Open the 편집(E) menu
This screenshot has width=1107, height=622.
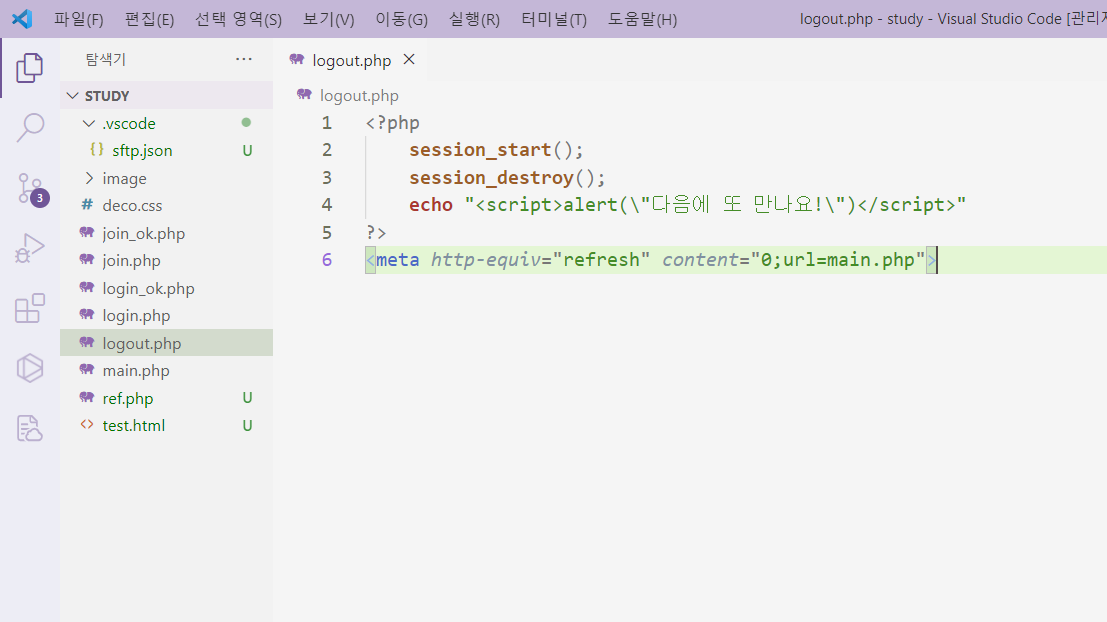click(x=149, y=19)
